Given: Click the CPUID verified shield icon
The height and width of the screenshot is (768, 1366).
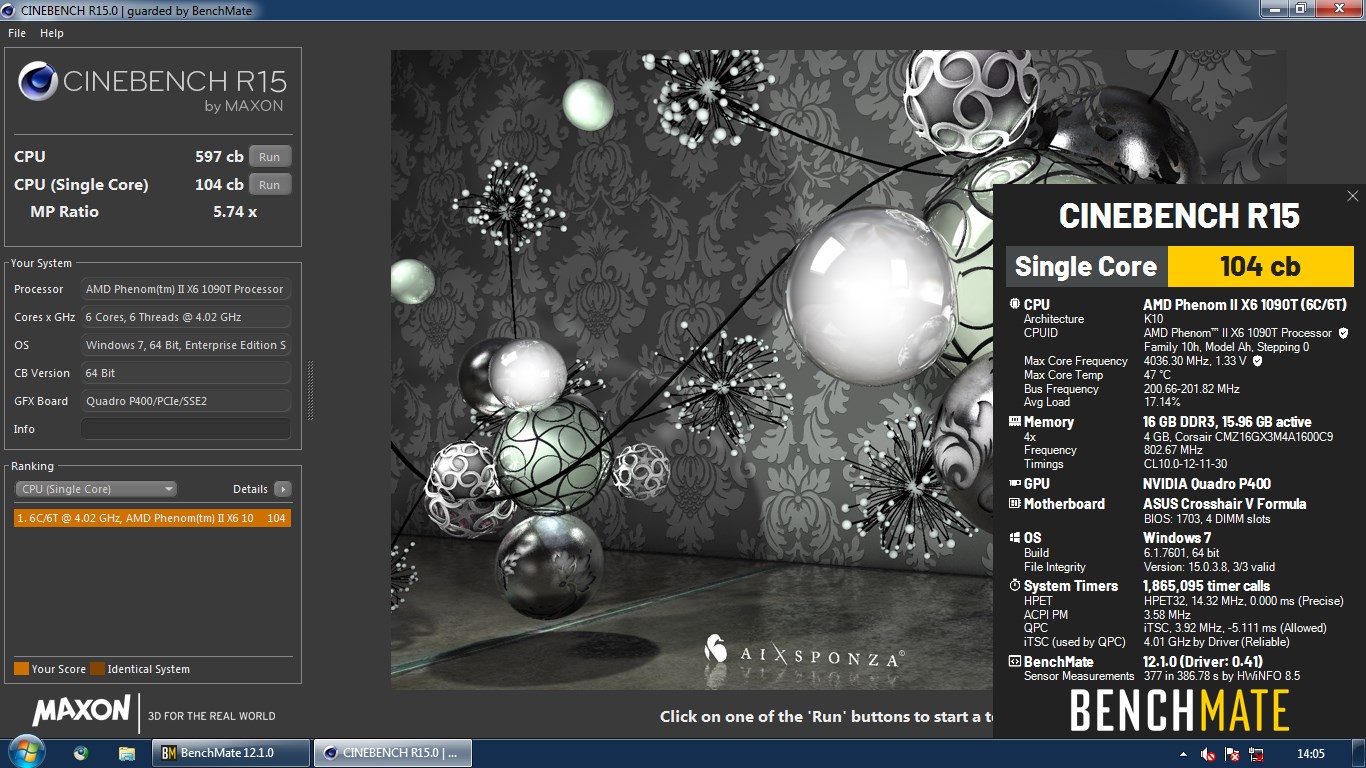Looking at the screenshot, I should [1343, 333].
